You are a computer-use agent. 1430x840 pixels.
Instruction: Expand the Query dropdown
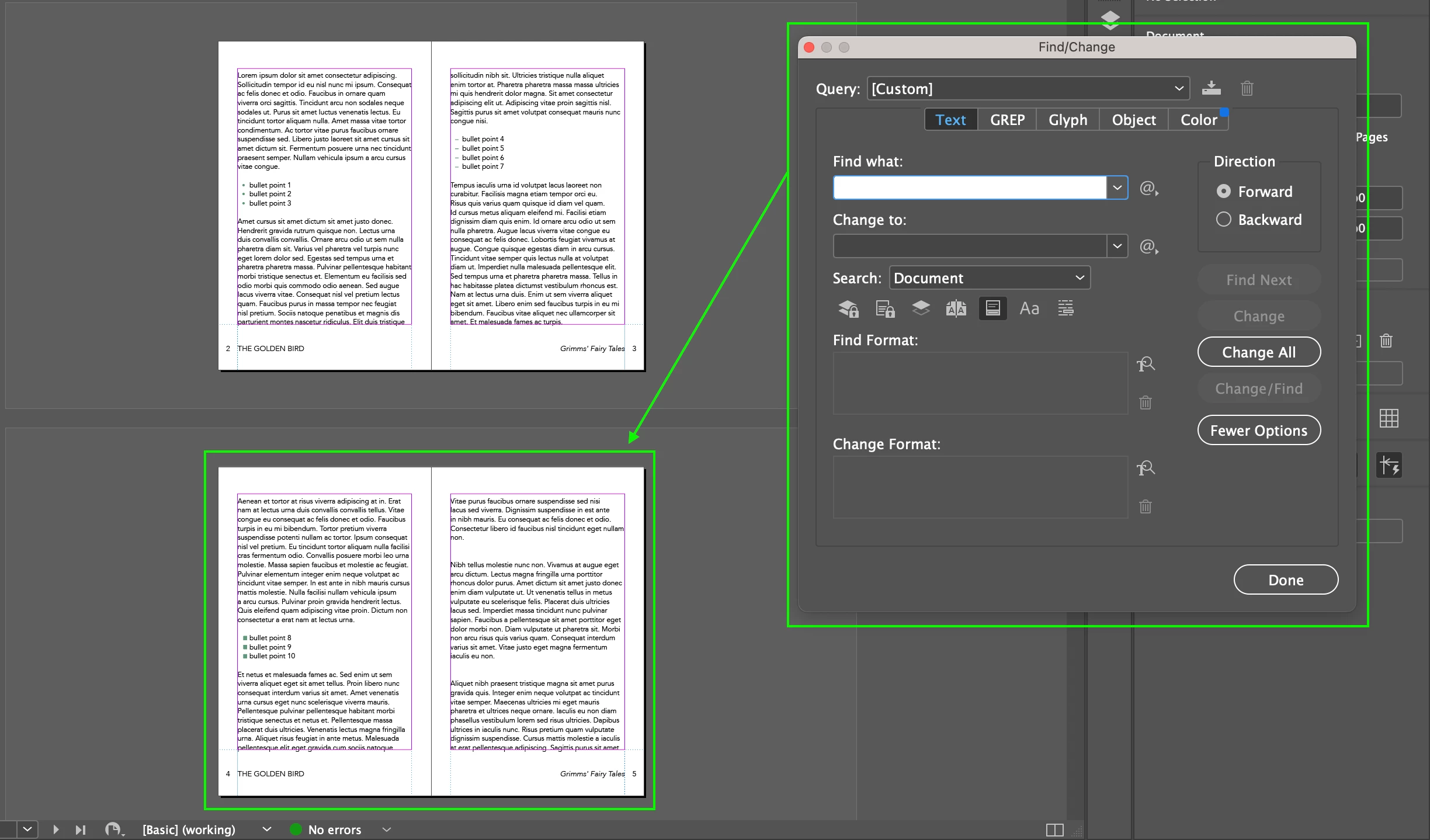click(1179, 89)
